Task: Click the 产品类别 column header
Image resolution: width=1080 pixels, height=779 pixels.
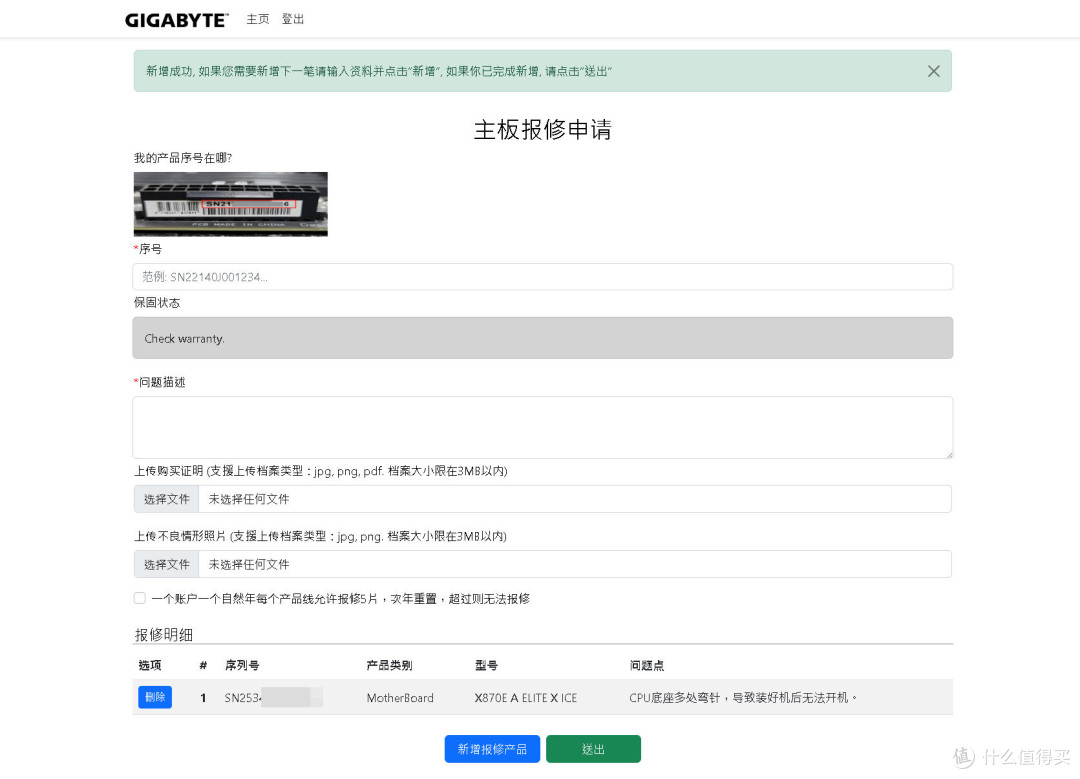Action: coord(389,665)
